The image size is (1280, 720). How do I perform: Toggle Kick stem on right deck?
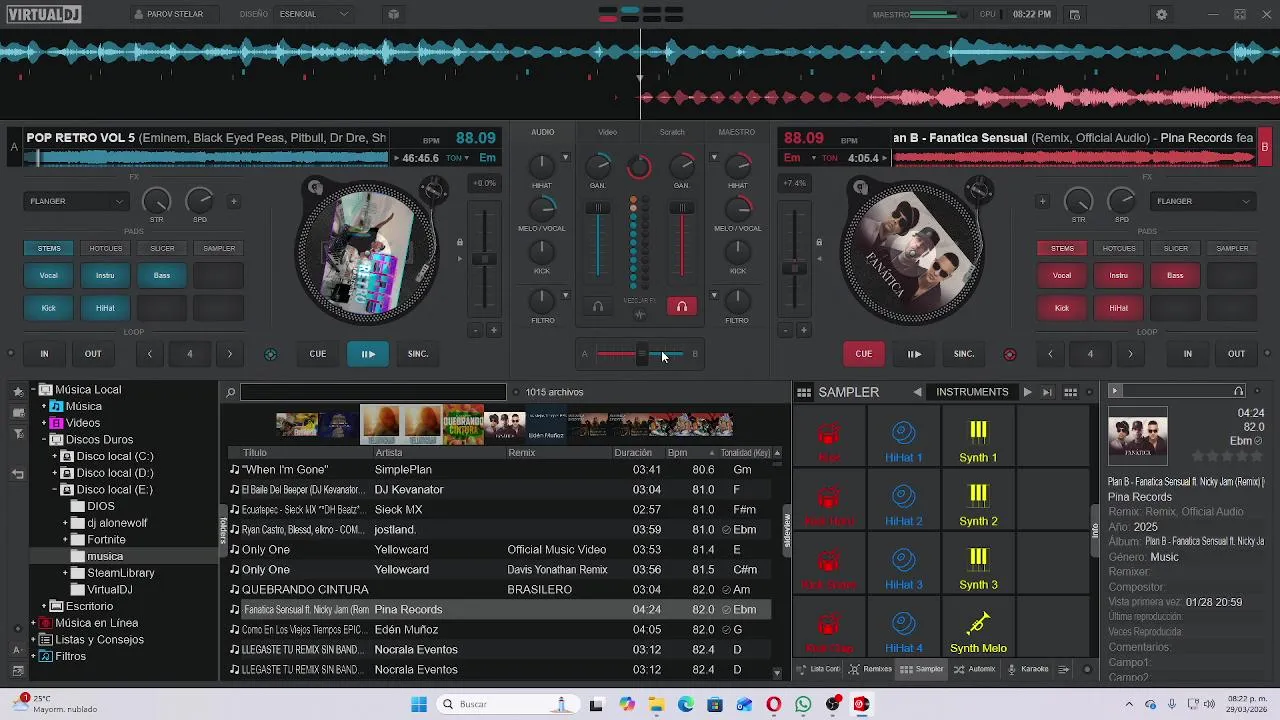point(1062,308)
